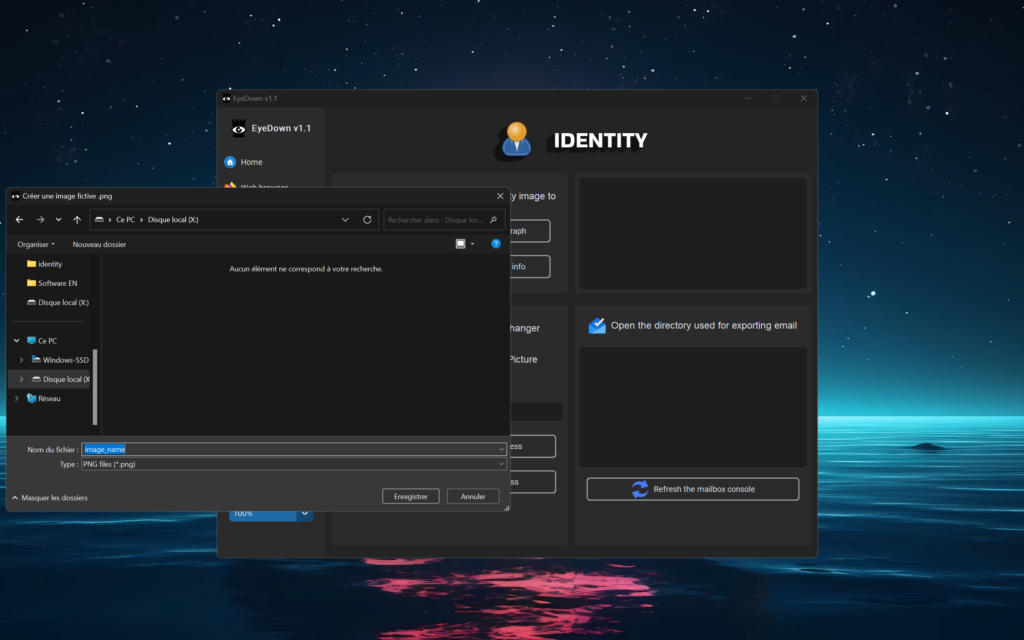
Task: Refresh the Disque local (X:) folder listing
Action: pos(367,220)
